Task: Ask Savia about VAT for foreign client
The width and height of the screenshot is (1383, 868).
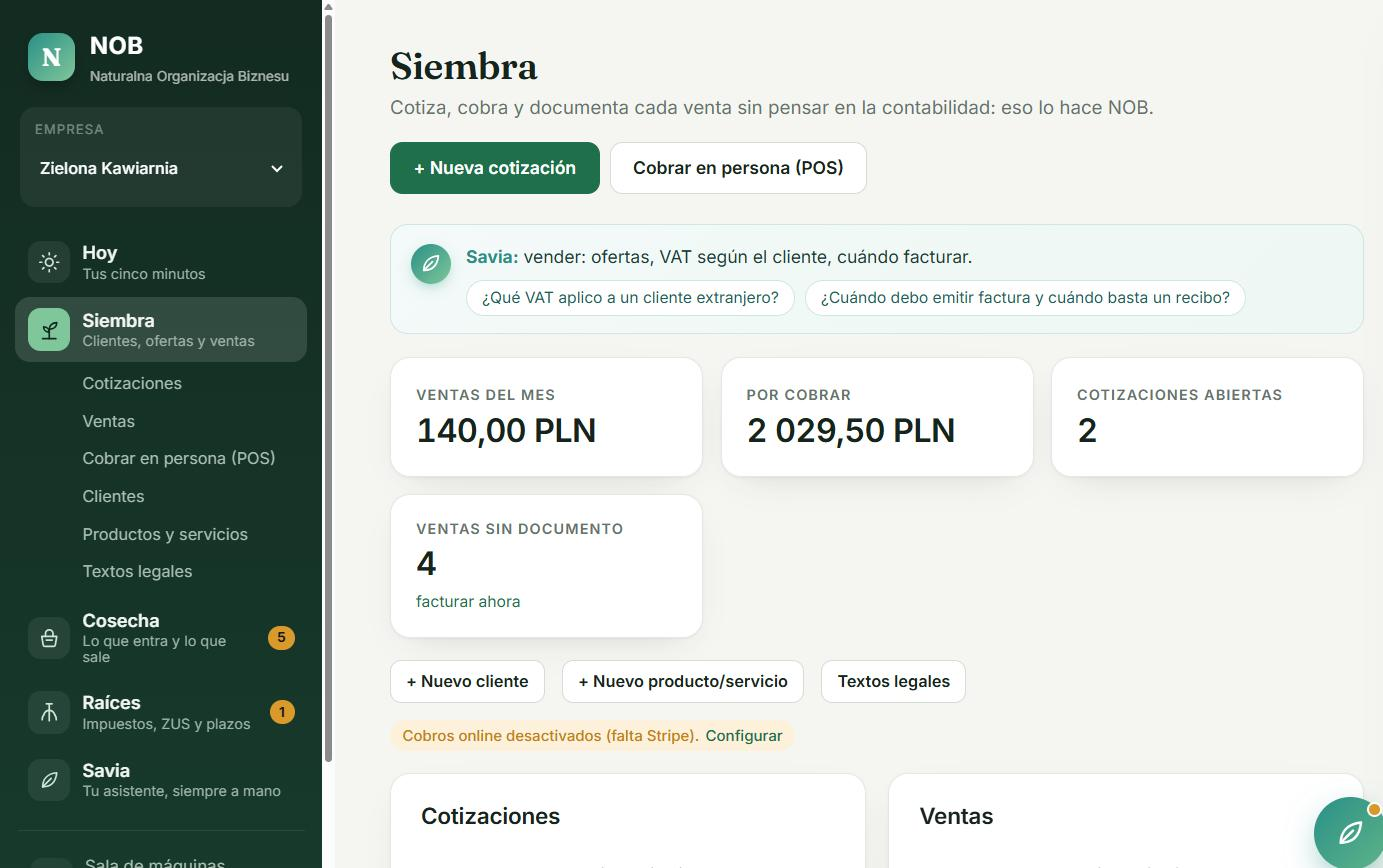Action: (x=630, y=298)
